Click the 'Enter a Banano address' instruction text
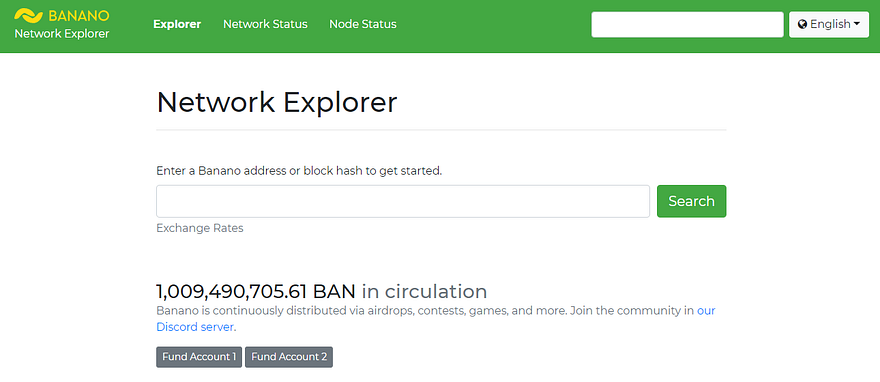This screenshot has height=382, width=880. pyautogui.click(x=299, y=171)
